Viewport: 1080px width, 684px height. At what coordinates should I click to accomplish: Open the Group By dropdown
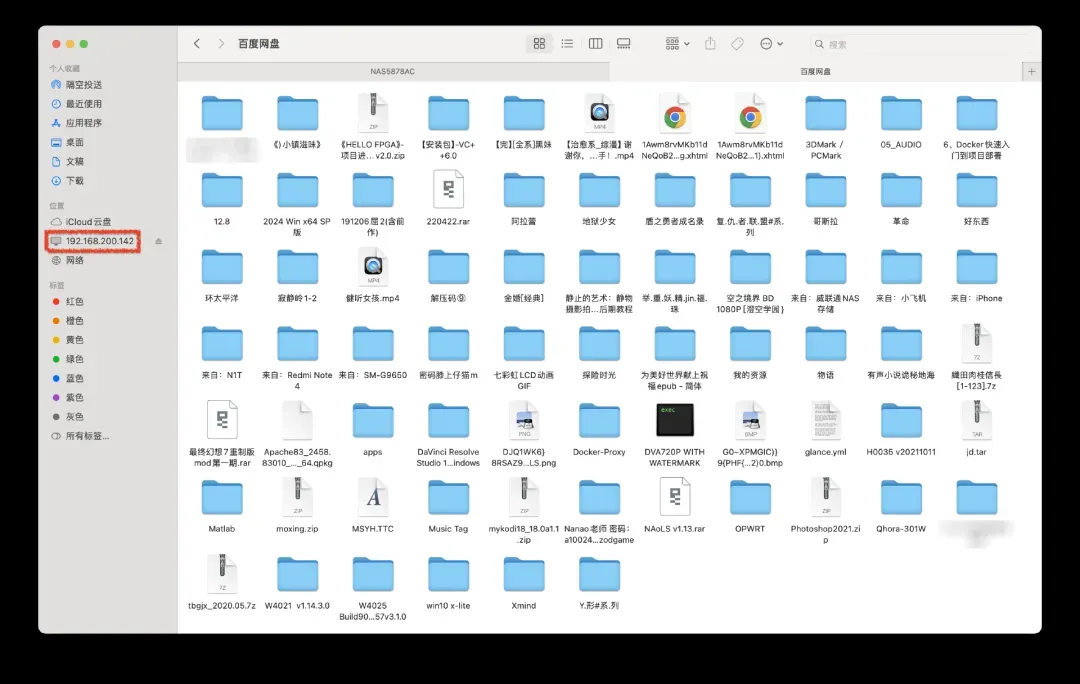pos(677,44)
